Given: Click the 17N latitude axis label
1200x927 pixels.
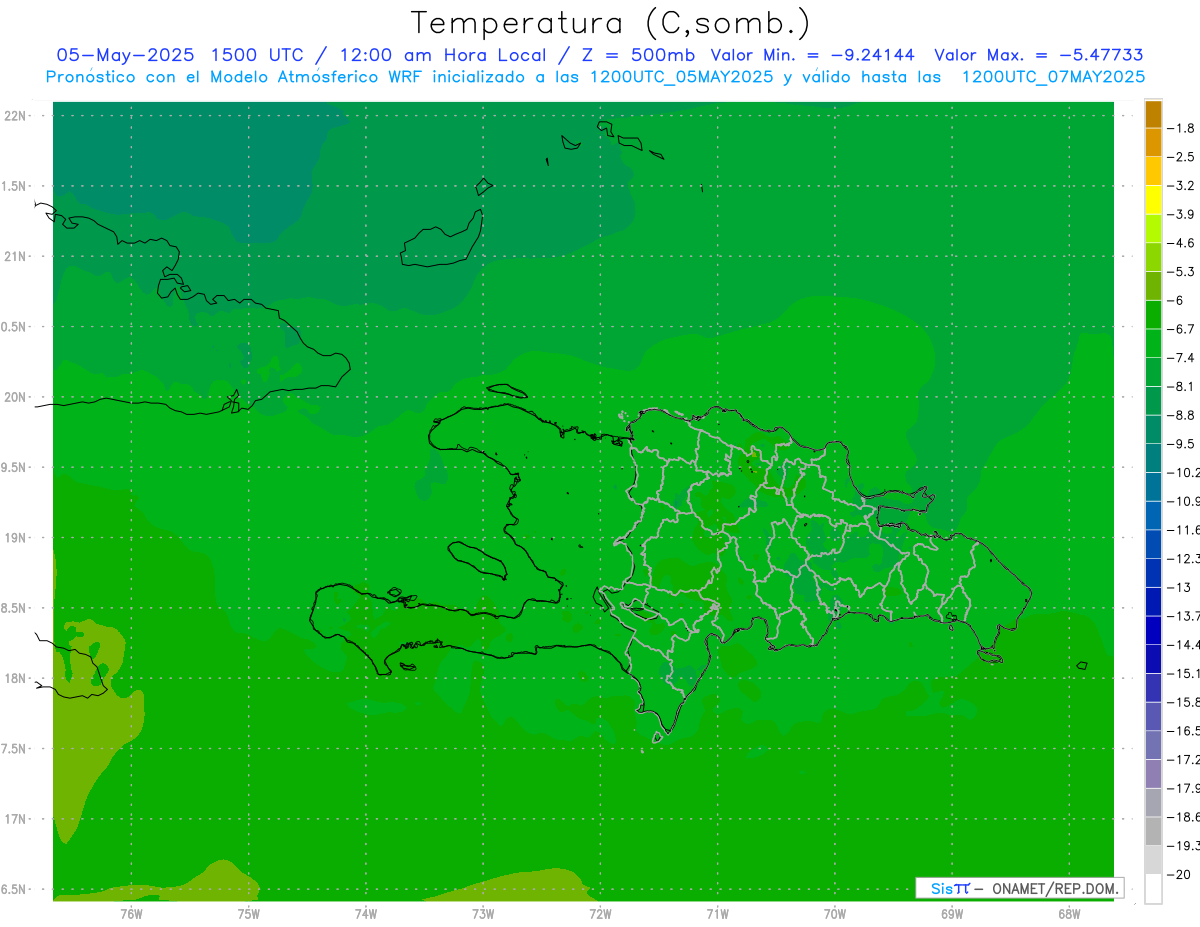Looking at the screenshot, I should [x=16, y=819].
